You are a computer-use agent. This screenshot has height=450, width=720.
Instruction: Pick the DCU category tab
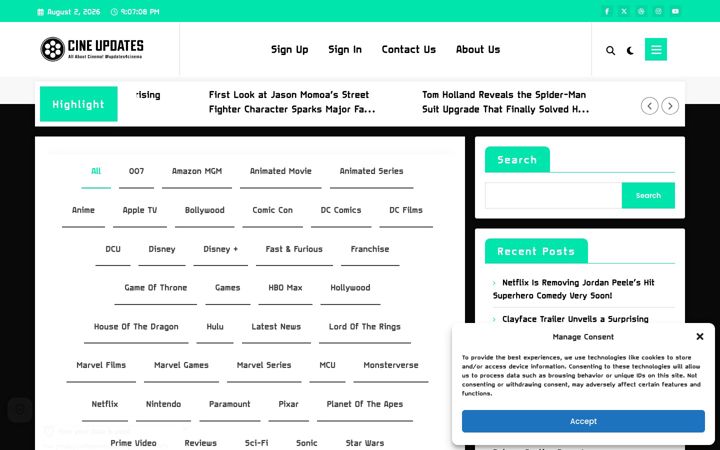point(113,249)
